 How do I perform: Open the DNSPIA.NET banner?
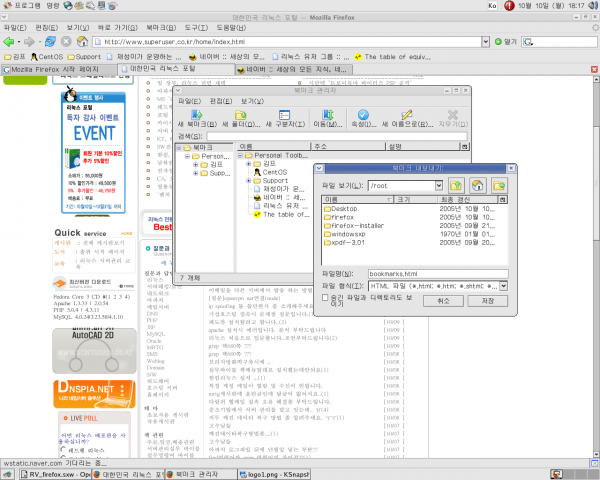[94, 394]
